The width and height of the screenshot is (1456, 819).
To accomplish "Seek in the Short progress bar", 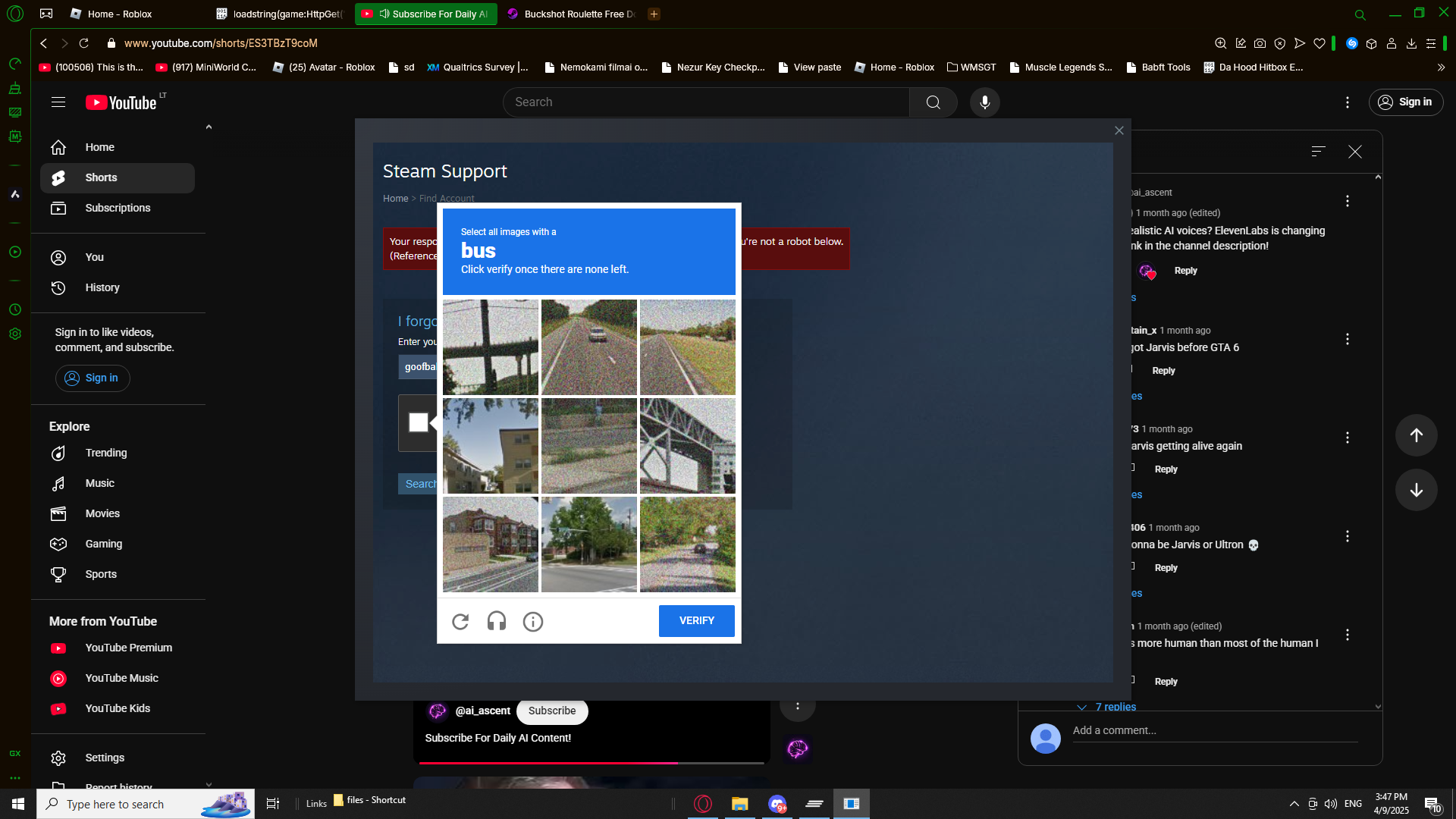I will point(591,763).
